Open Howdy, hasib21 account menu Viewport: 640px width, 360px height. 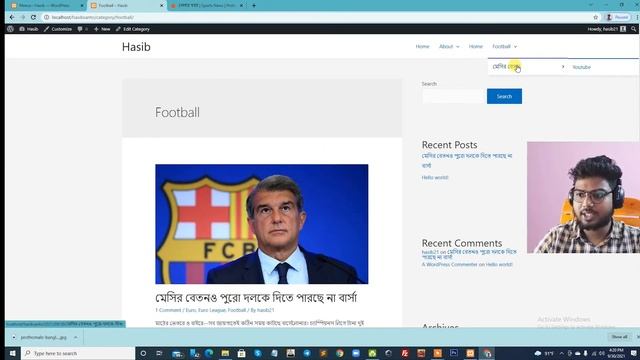(x=607, y=29)
